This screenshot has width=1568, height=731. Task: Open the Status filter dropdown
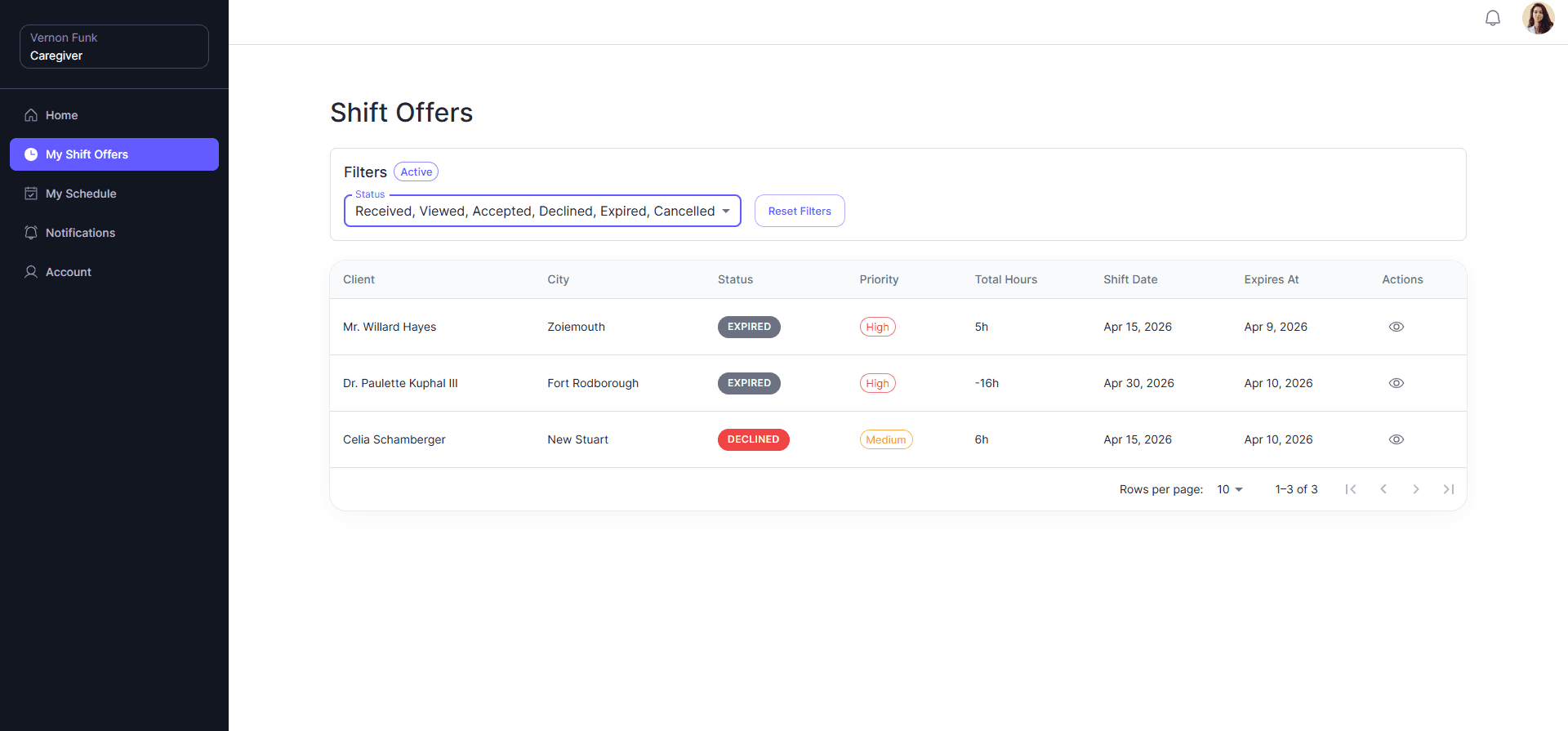point(542,211)
